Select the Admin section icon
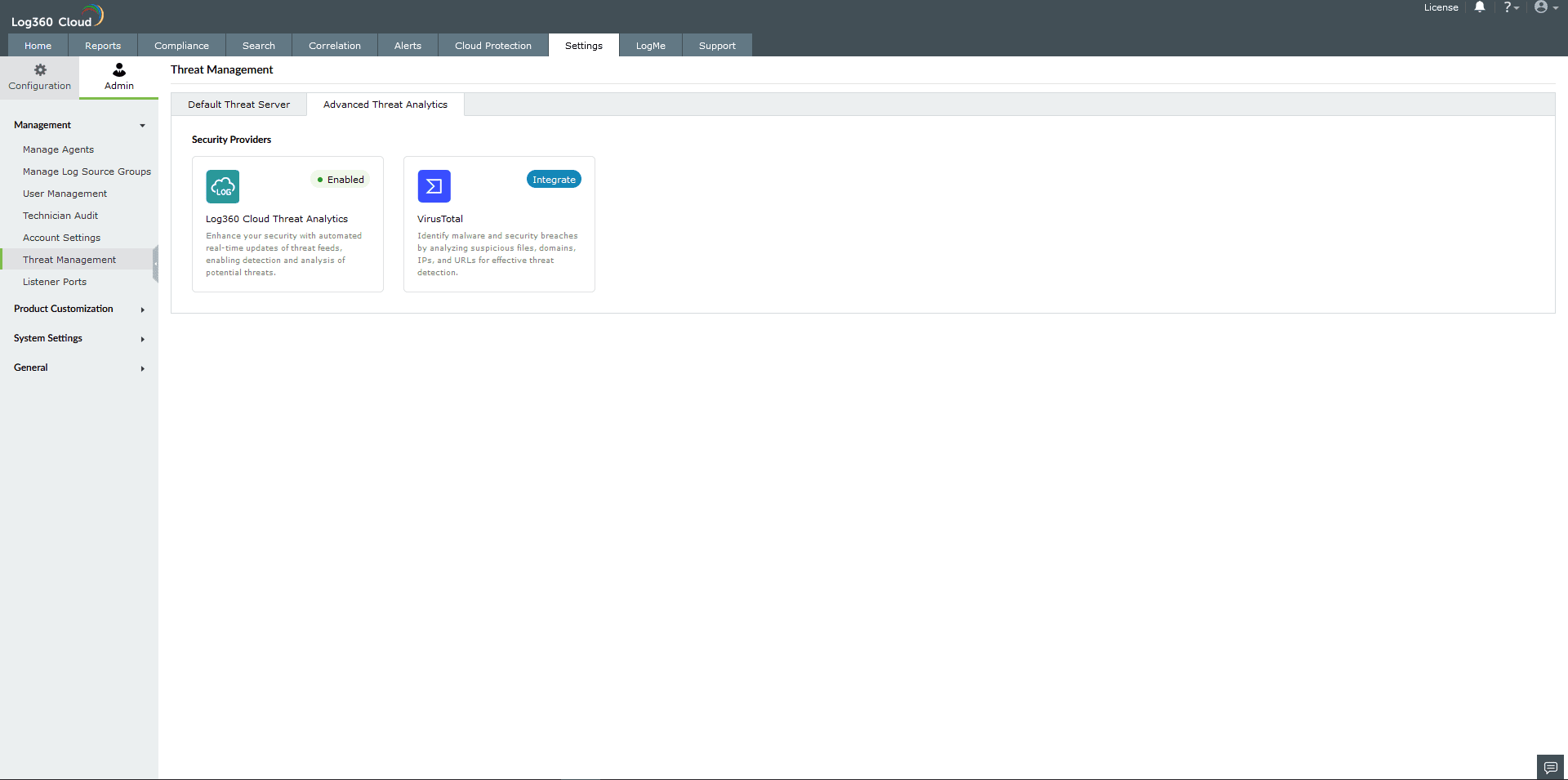 pyautogui.click(x=118, y=71)
